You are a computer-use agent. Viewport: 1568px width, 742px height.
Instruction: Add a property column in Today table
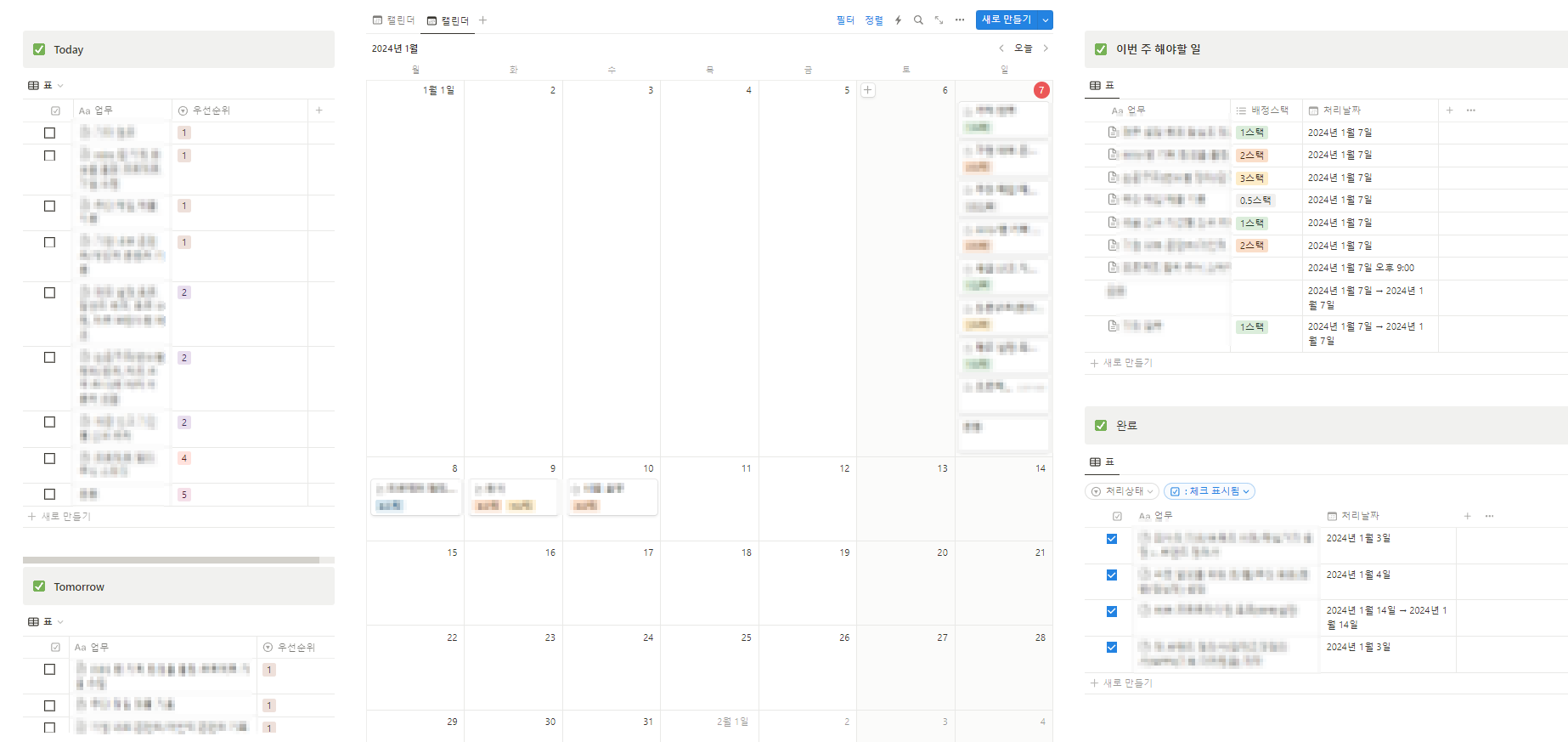[x=319, y=110]
